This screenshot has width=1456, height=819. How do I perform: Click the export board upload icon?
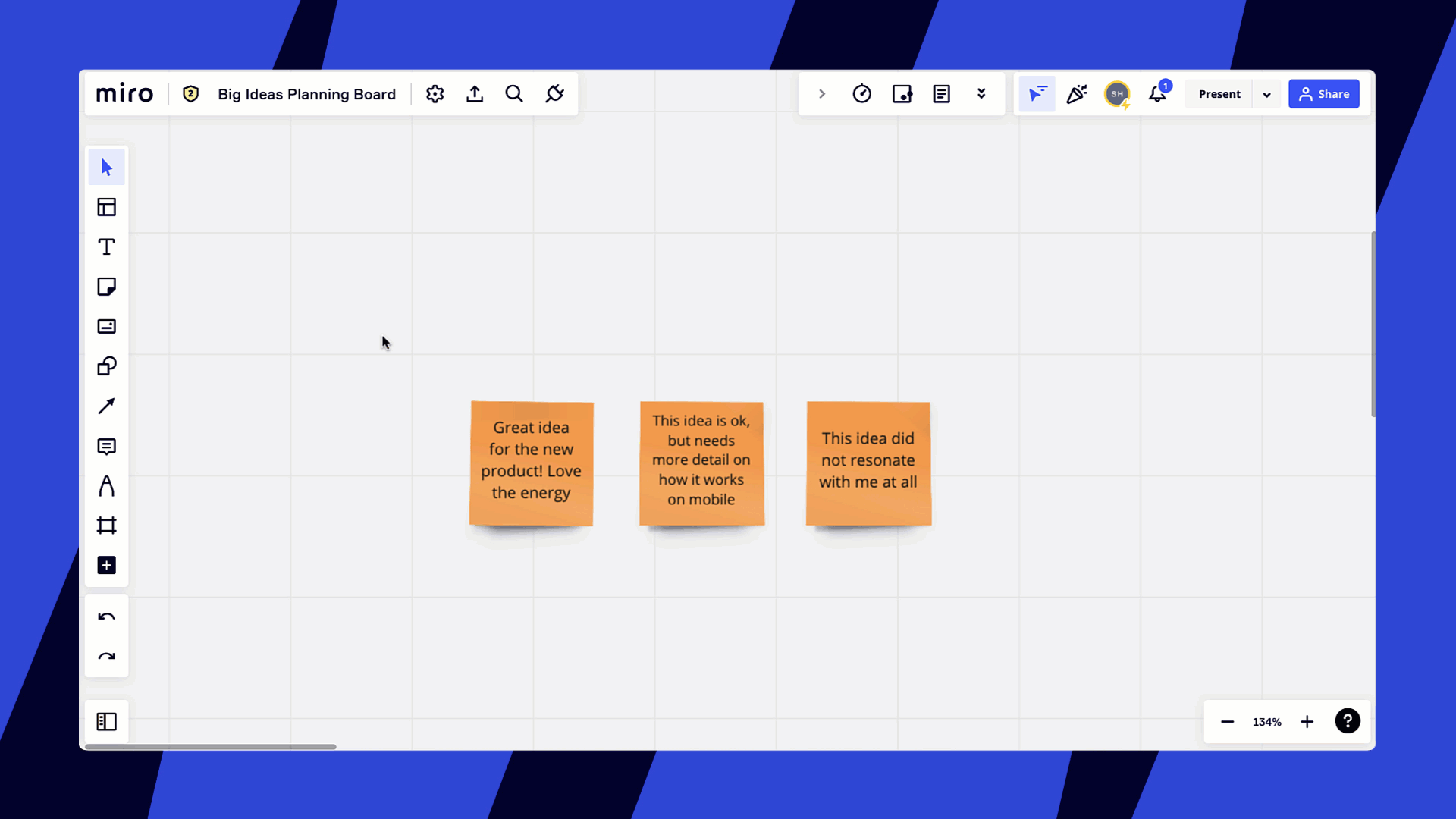tap(475, 94)
